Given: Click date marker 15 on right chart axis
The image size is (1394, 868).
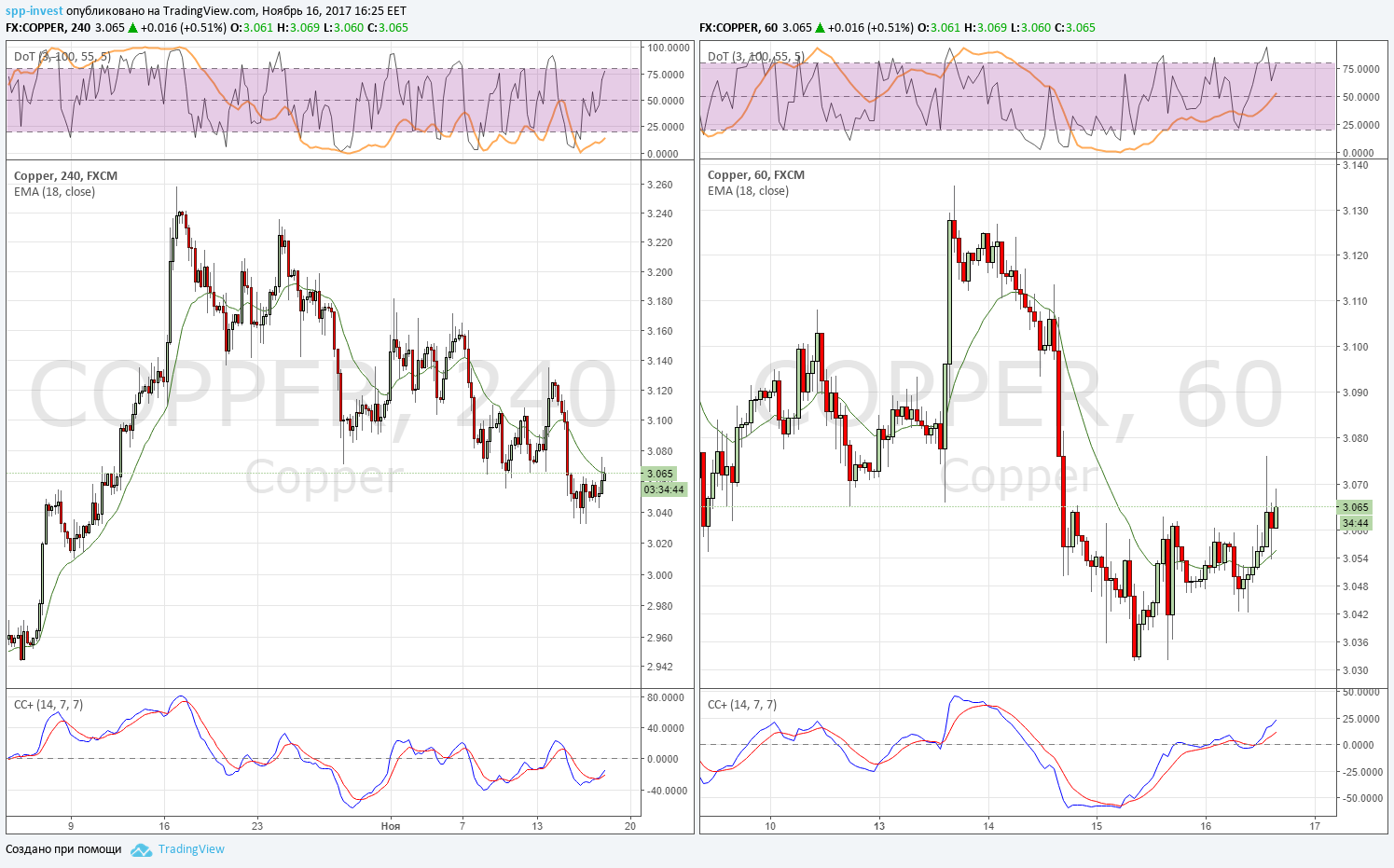Looking at the screenshot, I should (1097, 826).
